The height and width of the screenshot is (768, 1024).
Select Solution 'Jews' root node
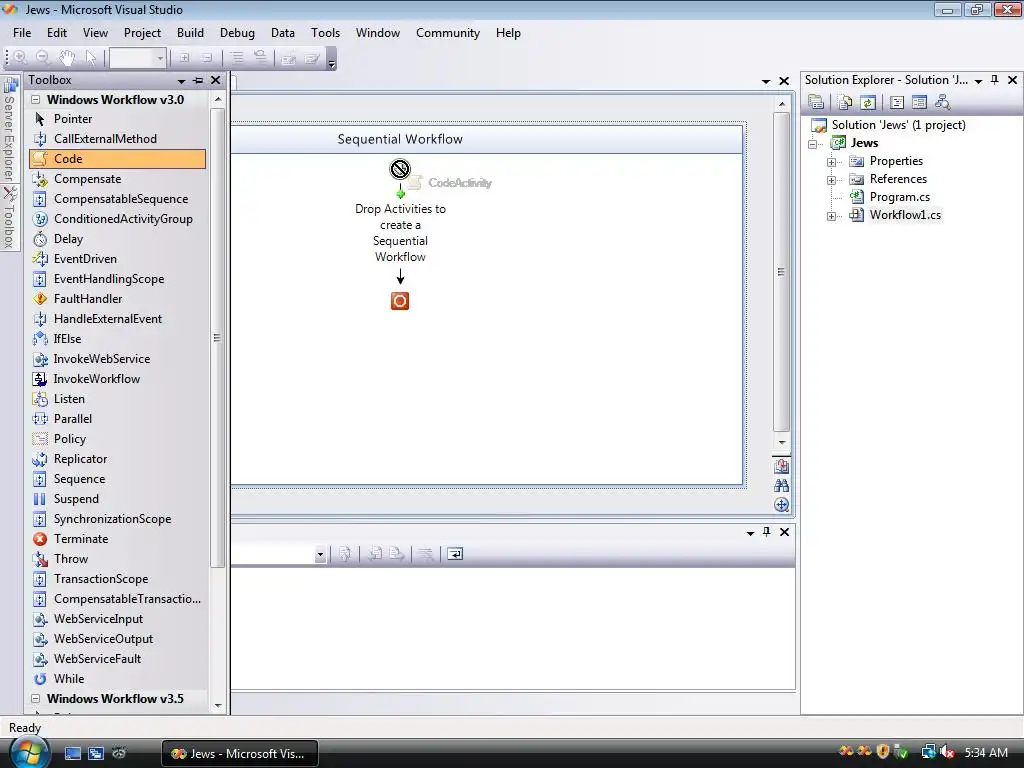[898, 125]
